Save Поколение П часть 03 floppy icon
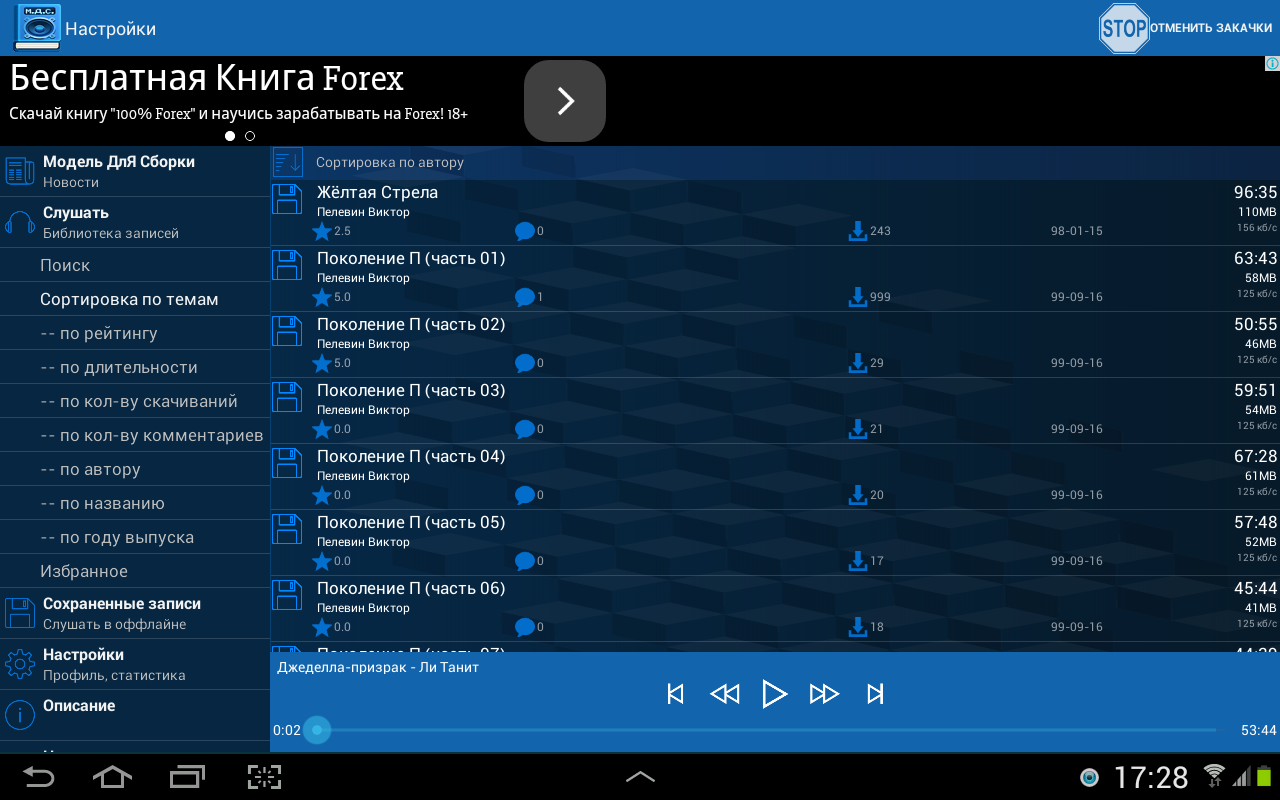Image resolution: width=1280 pixels, height=800 pixels. click(288, 397)
